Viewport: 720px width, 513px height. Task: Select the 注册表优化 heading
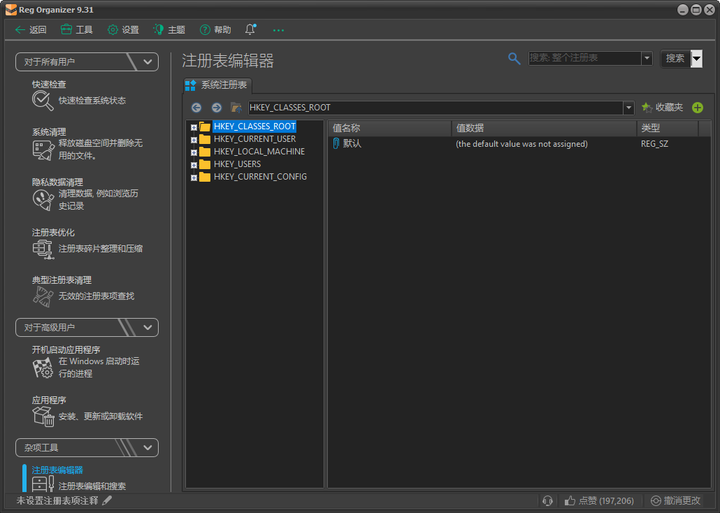tap(53, 232)
